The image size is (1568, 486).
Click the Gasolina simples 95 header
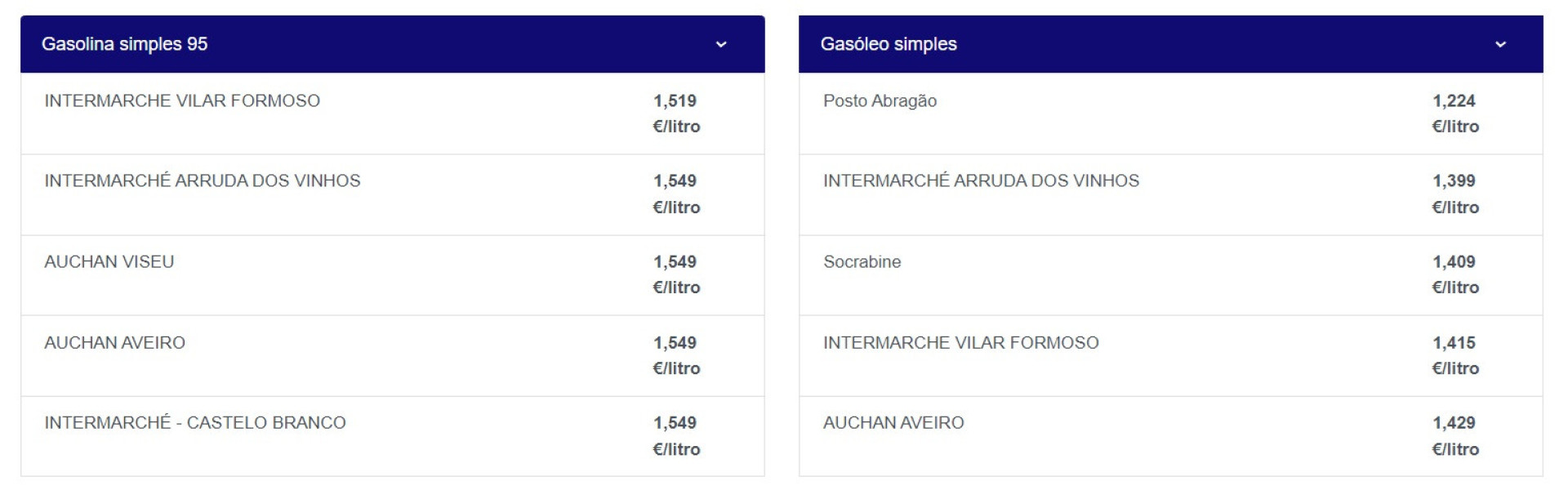[124, 44]
